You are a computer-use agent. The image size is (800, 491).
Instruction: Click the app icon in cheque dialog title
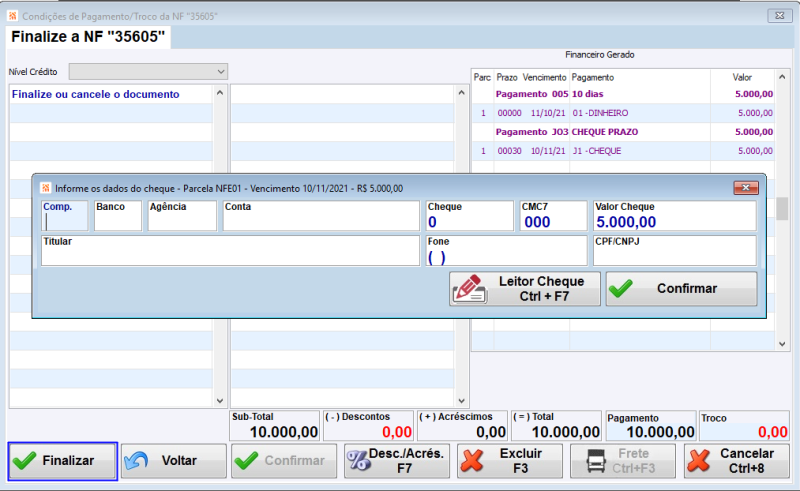click(46, 188)
